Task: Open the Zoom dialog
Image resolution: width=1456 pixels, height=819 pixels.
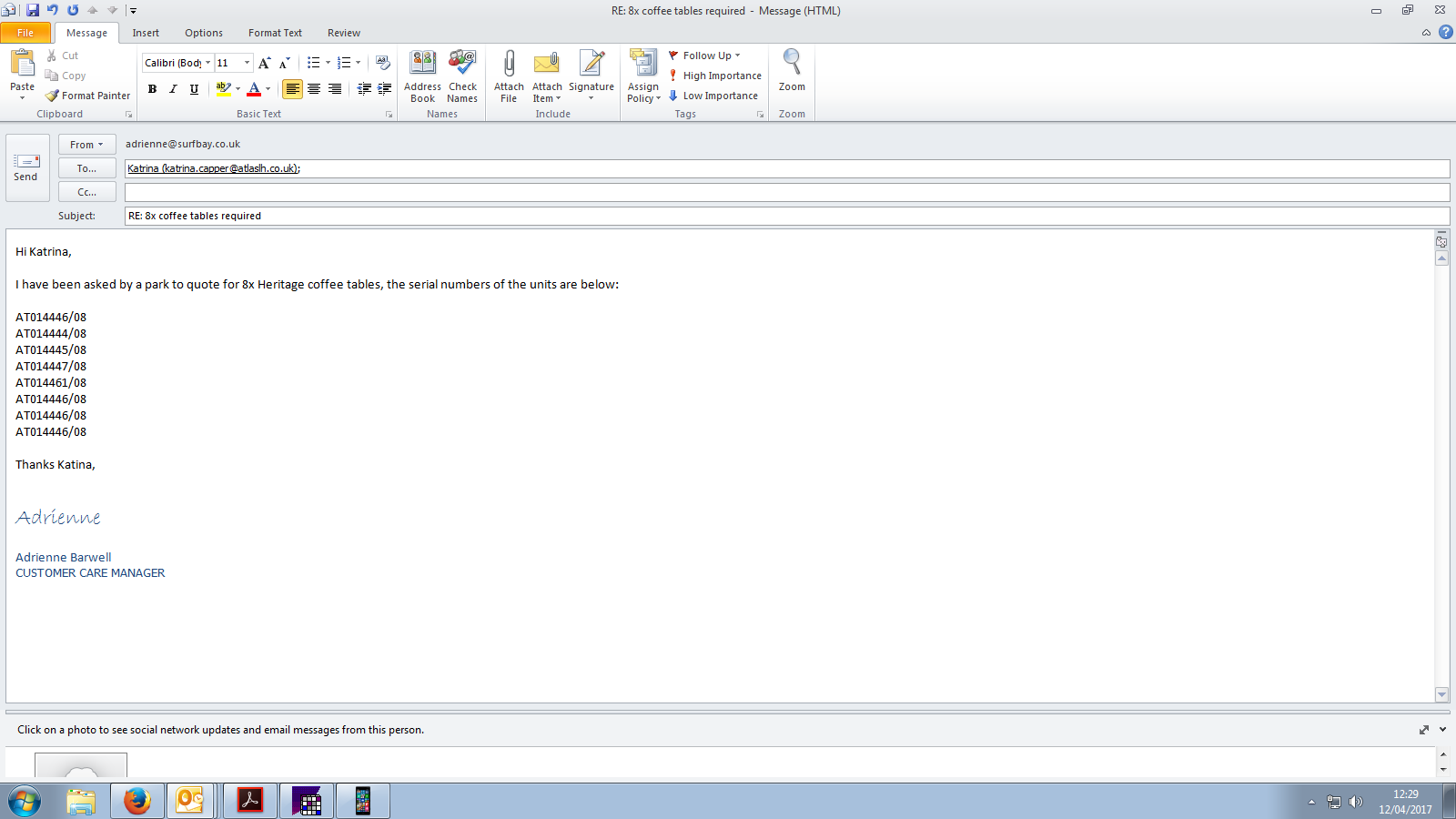Action: pos(792,71)
